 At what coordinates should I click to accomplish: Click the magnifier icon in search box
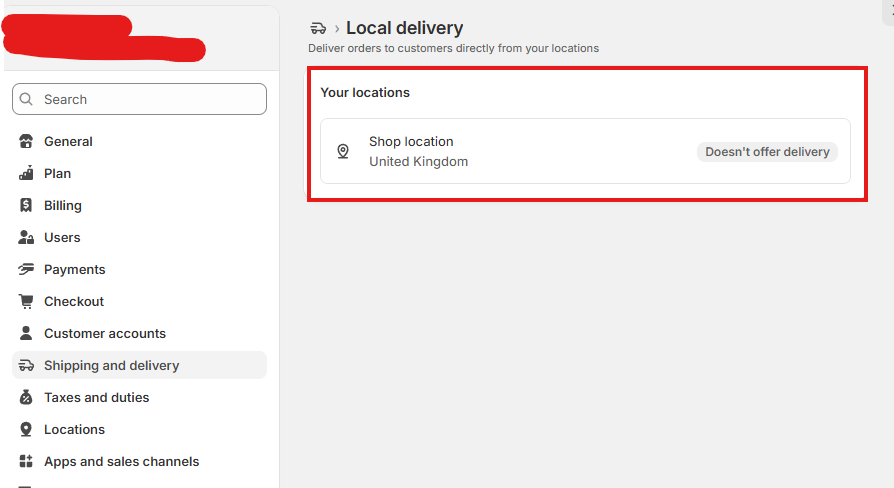[26, 99]
